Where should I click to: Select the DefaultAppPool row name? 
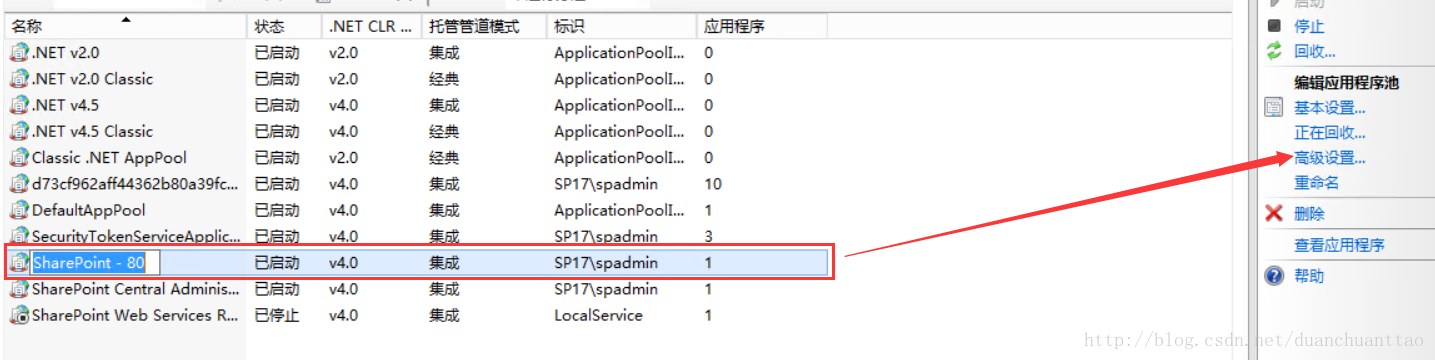point(89,210)
